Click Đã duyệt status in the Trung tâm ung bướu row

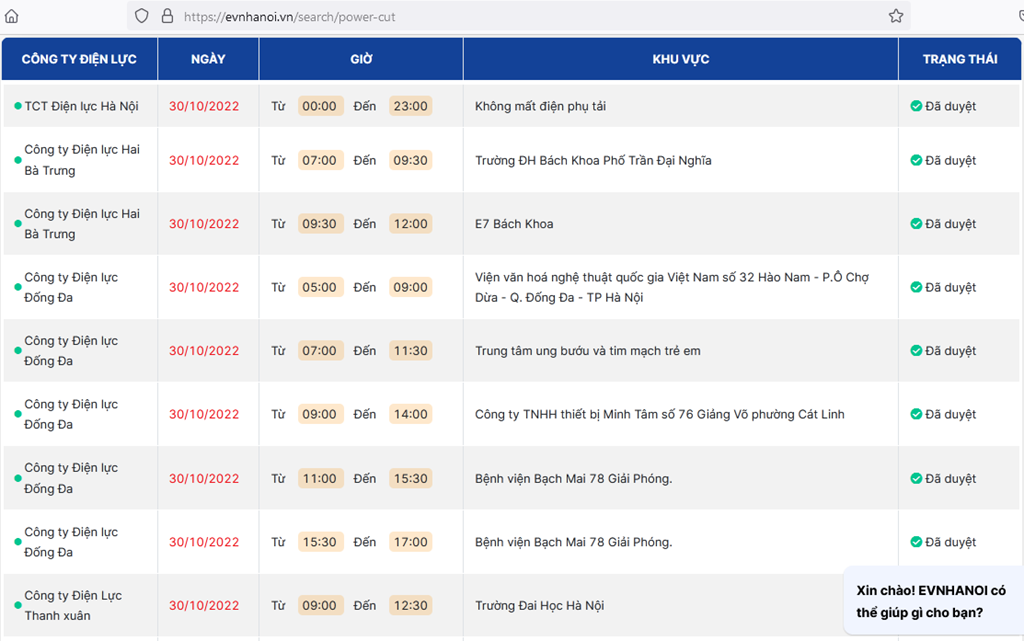950,351
